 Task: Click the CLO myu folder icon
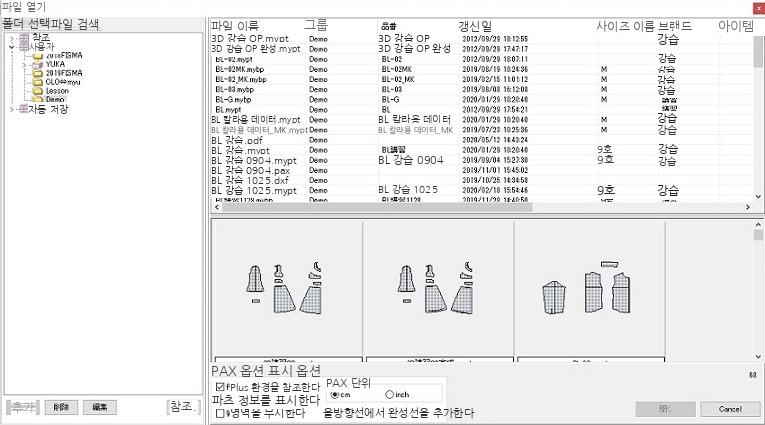[x=38, y=82]
